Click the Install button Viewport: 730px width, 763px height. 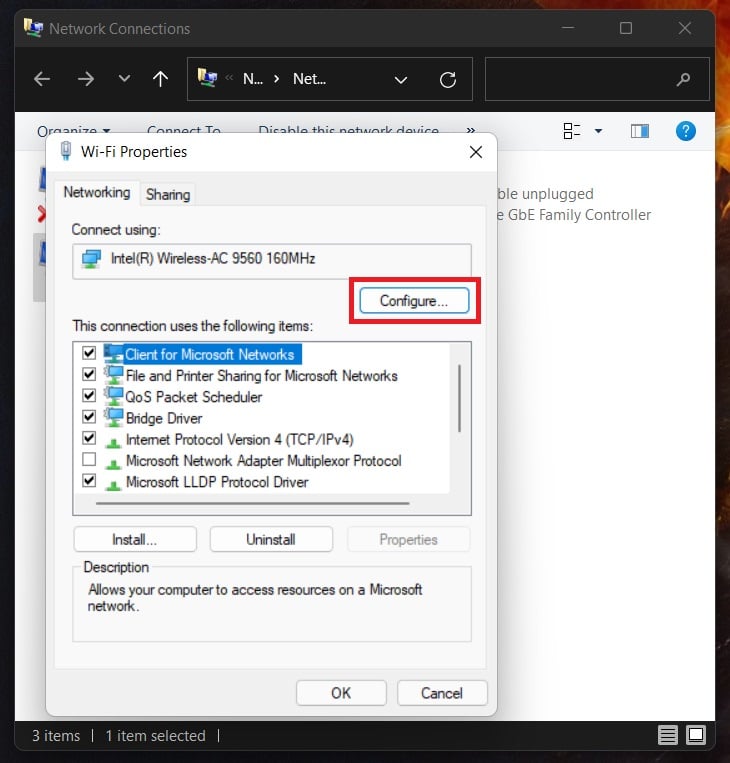coord(135,540)
